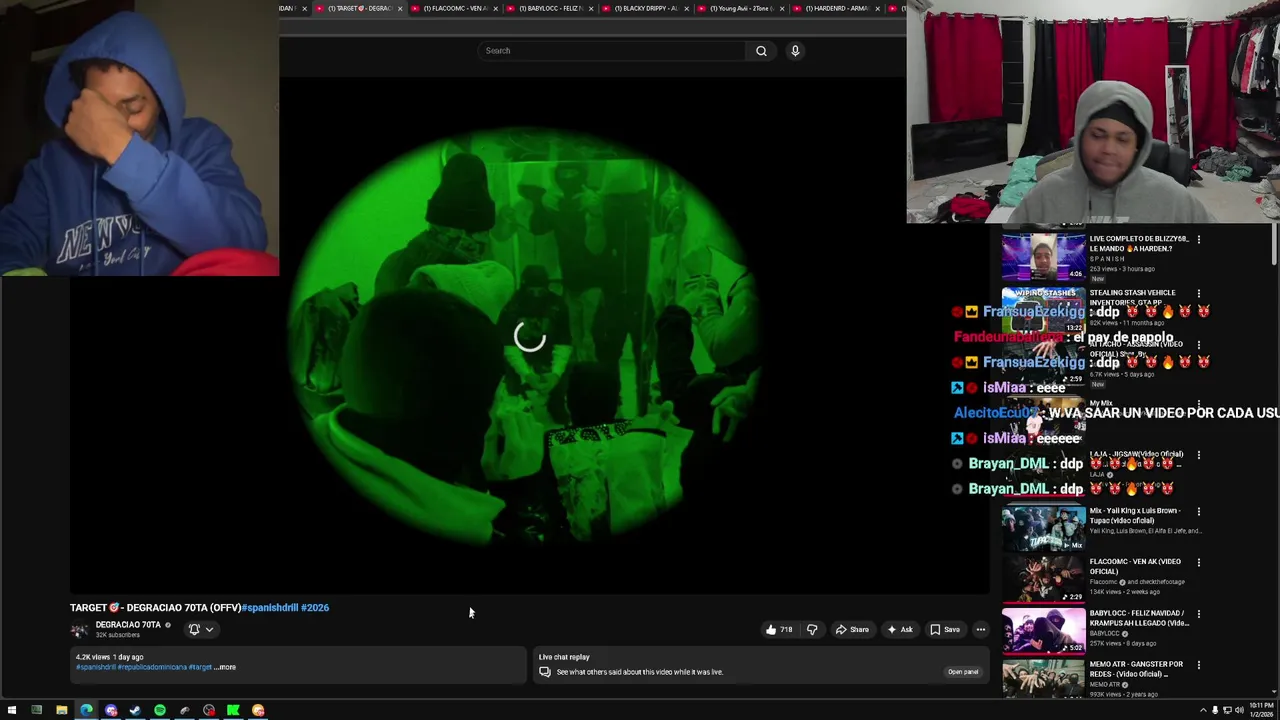Open DEGRACIAO 70TA channel avatar
This screenshot has height=720, width=1280.
79,630
